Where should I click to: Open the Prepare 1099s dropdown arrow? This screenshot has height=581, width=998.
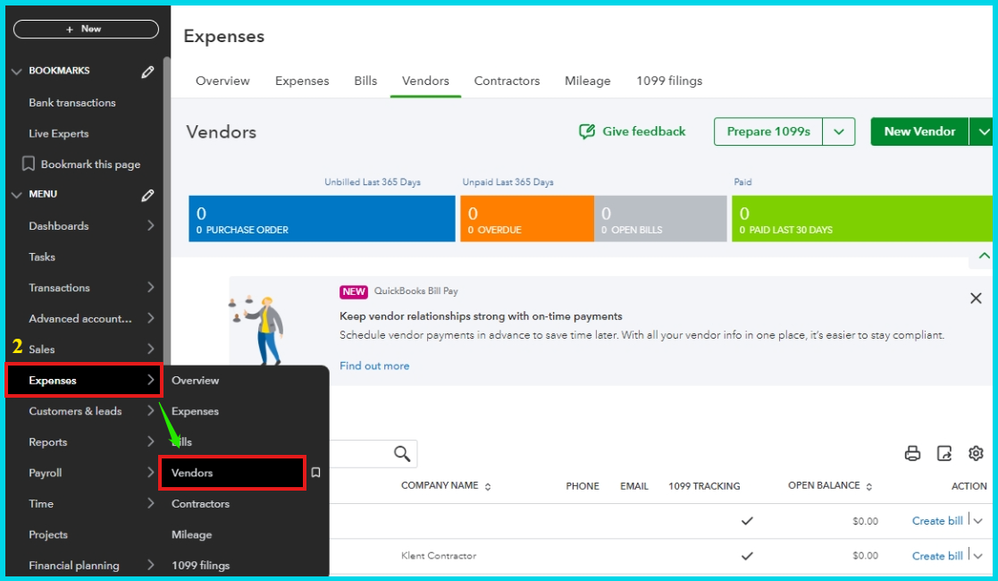coord(839,132)
